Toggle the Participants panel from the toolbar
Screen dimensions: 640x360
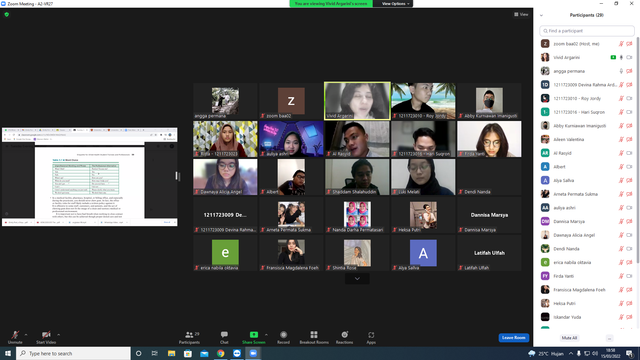point(189,337)
